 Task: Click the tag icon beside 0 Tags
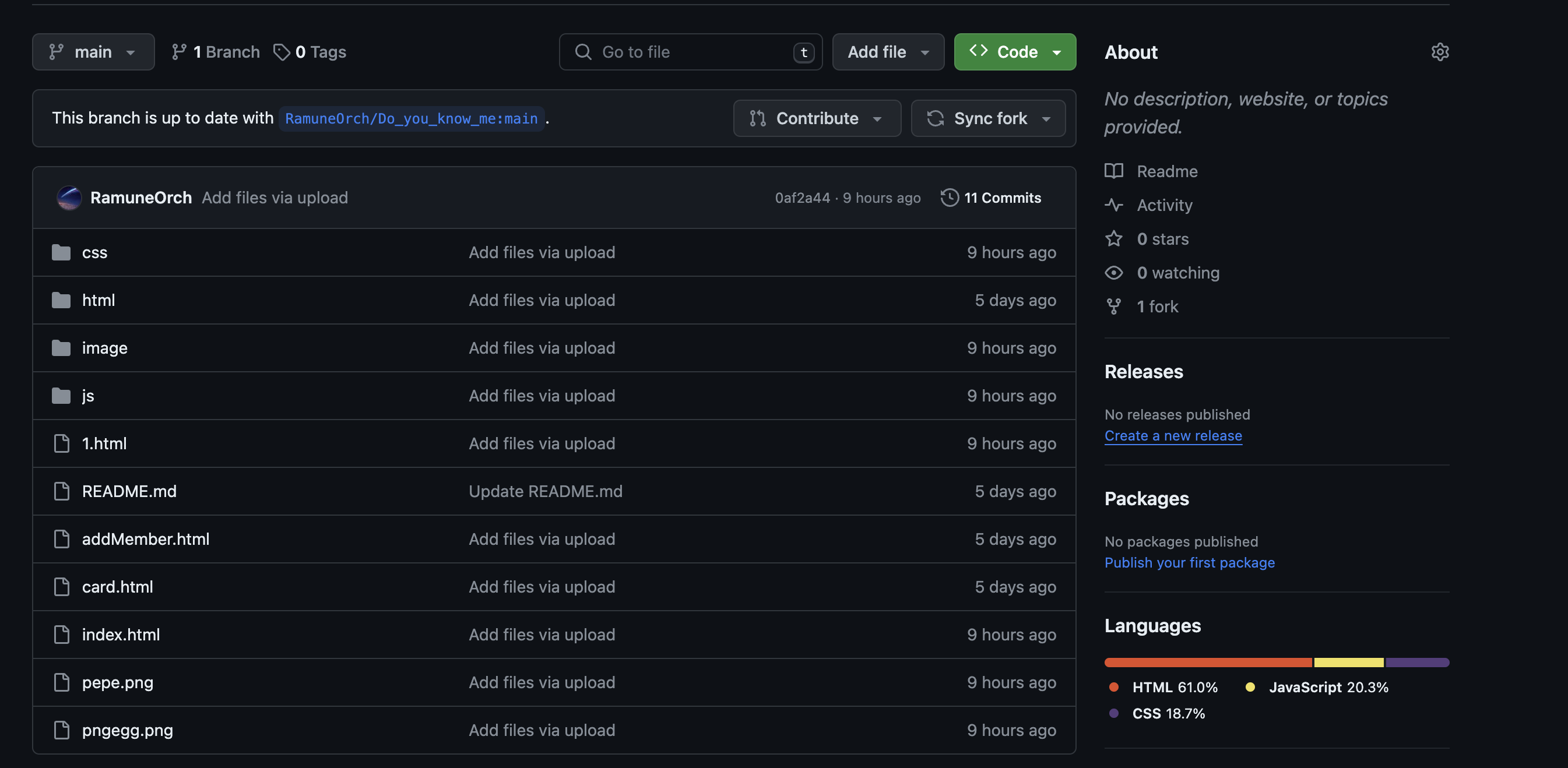[x=281, y=52]
